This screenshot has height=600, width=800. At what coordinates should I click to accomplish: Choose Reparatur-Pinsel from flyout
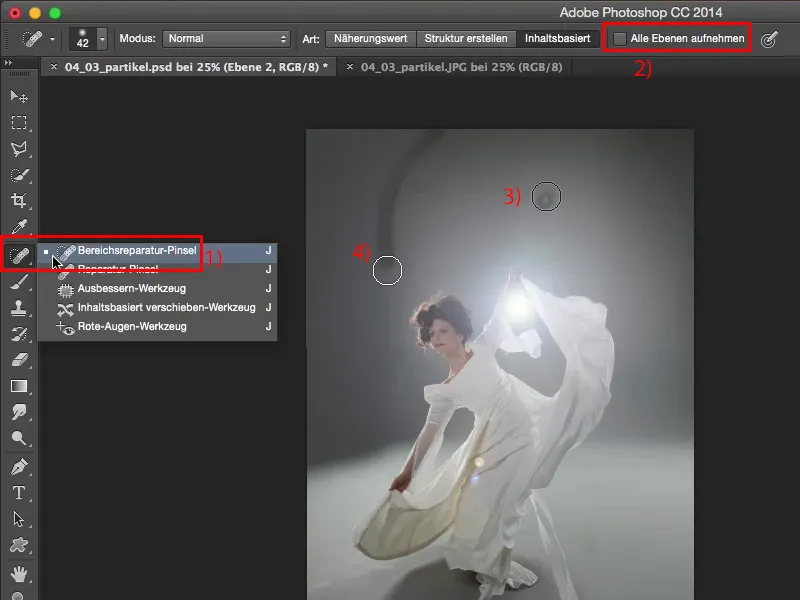click(x=158, y=269)
